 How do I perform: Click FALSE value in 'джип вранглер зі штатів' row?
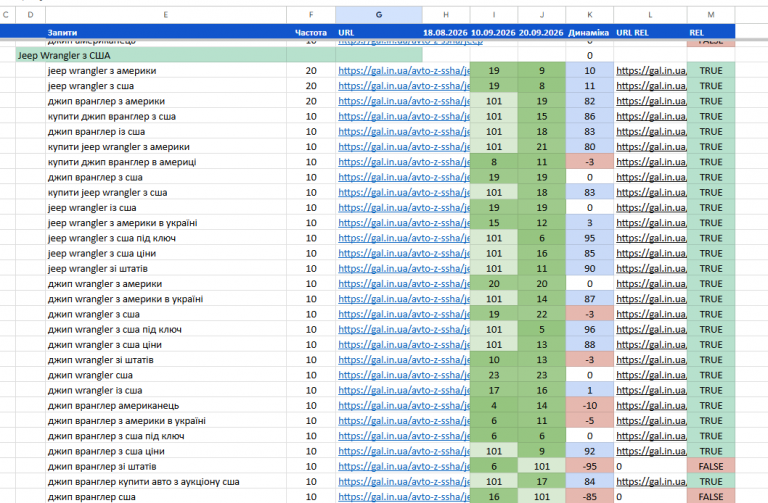point(711,466)
